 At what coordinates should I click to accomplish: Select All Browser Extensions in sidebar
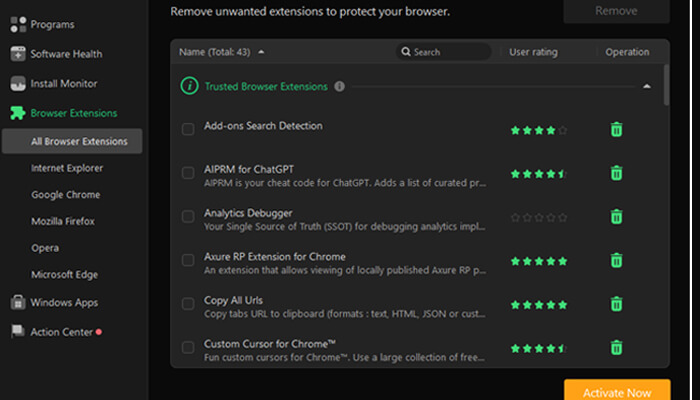click(72, 141)
